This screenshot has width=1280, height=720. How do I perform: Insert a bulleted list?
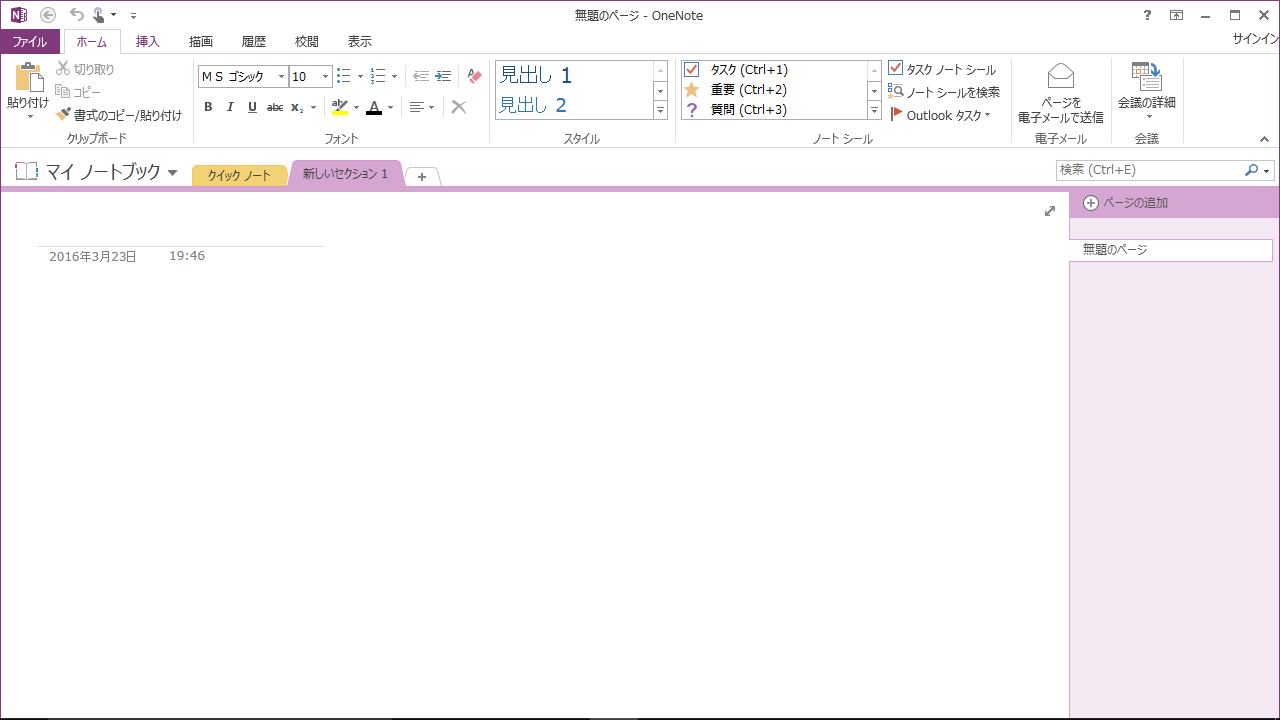[344, 76]
